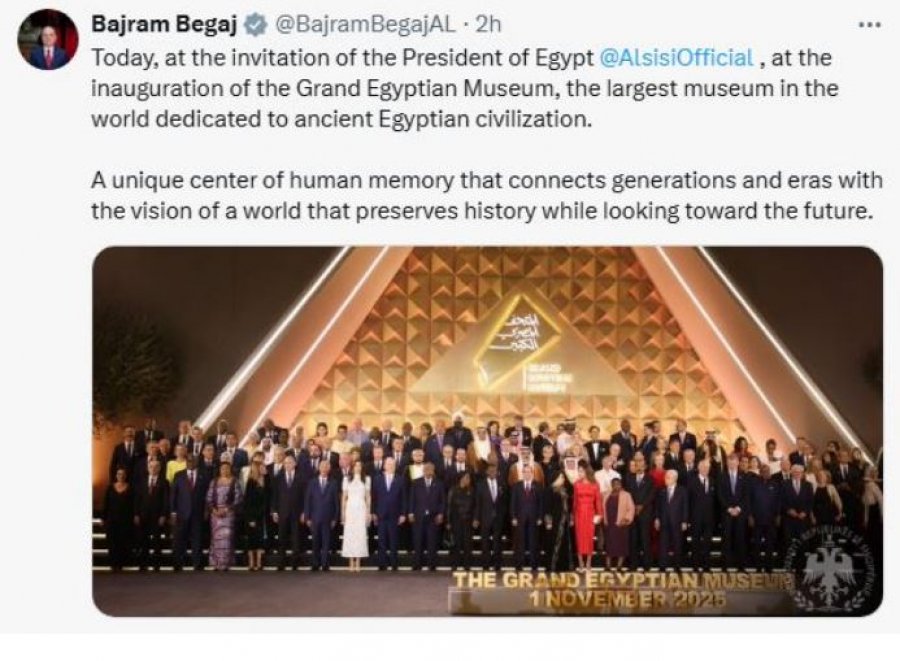Image resolution: width=900 pixels, height=661 pixels.
Task: Click the "THE GRAND EGYPTIAN MUSEUM" photo caption
Action: (622, 580)
